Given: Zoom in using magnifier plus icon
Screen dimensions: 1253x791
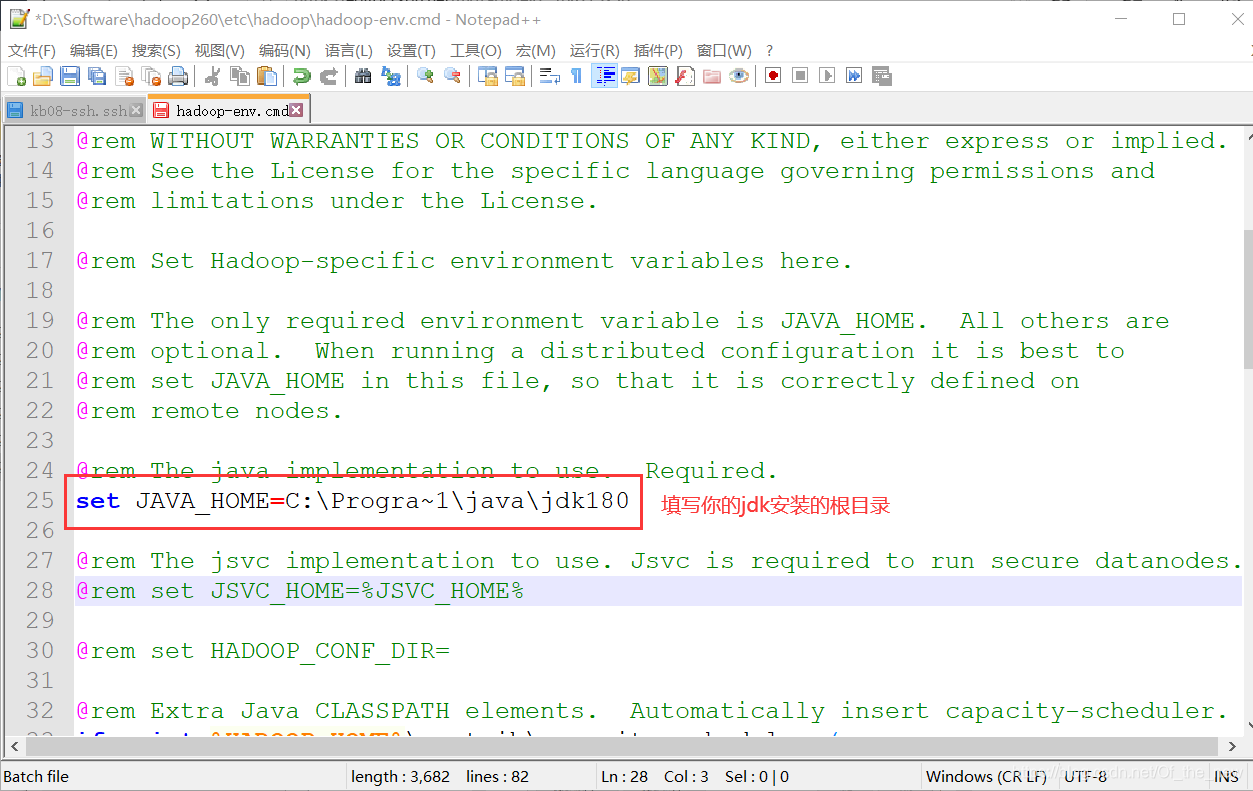Looking at the screenshot, I should point(425,76).
